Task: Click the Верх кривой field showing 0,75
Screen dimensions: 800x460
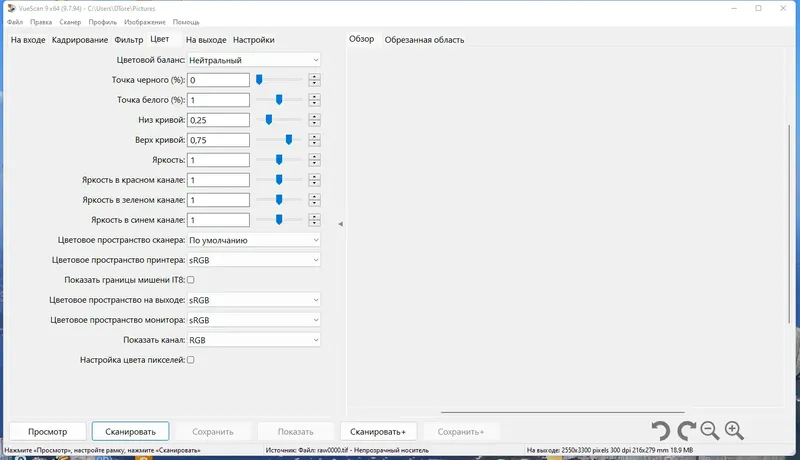Action: click(218, 140)
